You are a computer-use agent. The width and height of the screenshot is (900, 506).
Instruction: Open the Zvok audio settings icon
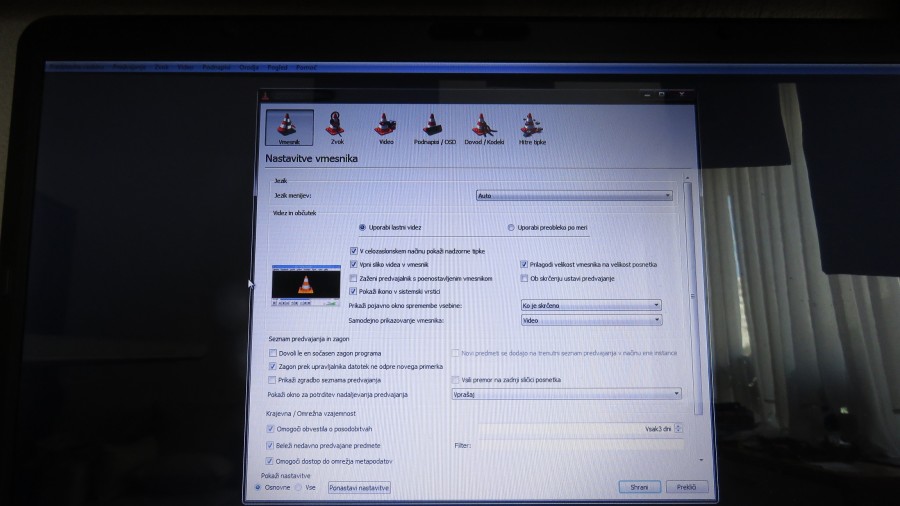tap(337, 127)
